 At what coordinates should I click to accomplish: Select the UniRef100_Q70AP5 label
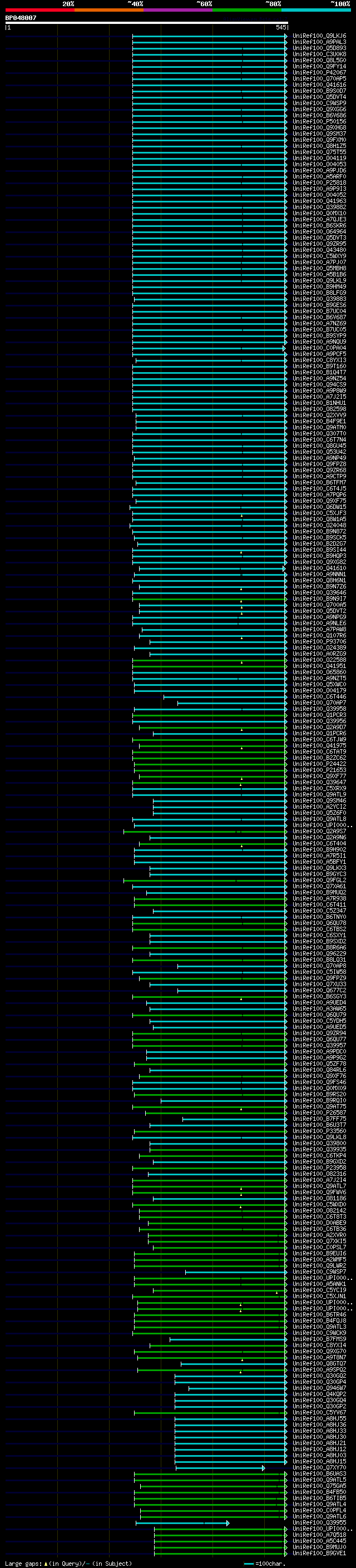[x=319, y=78]
